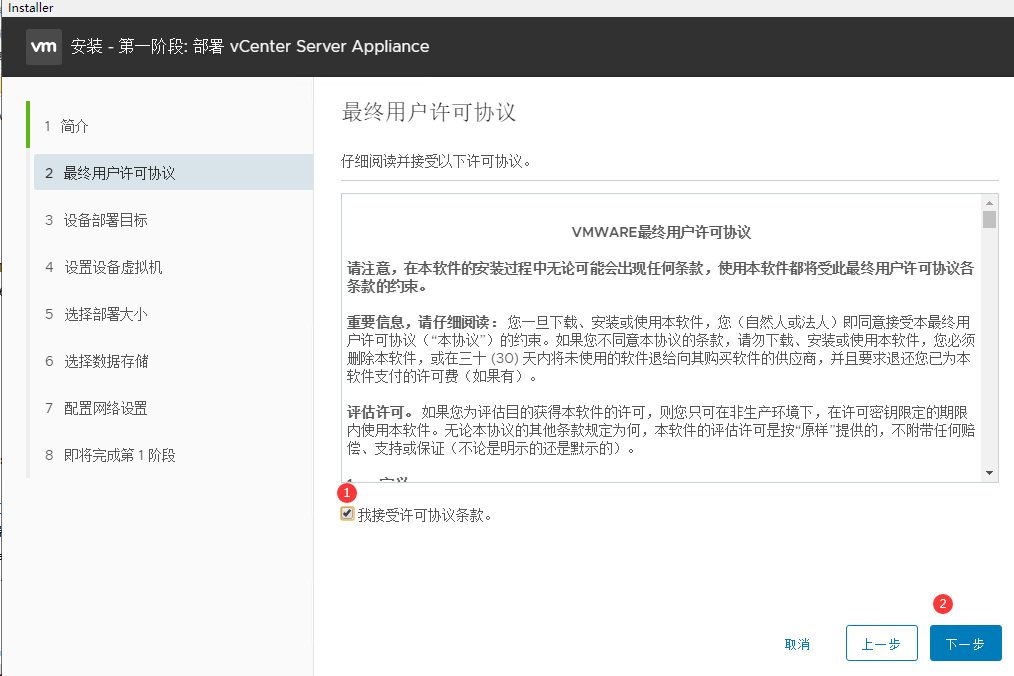Click the scrollbar up arrow in license box
The image size is (1014, 676).
point(989,201)
